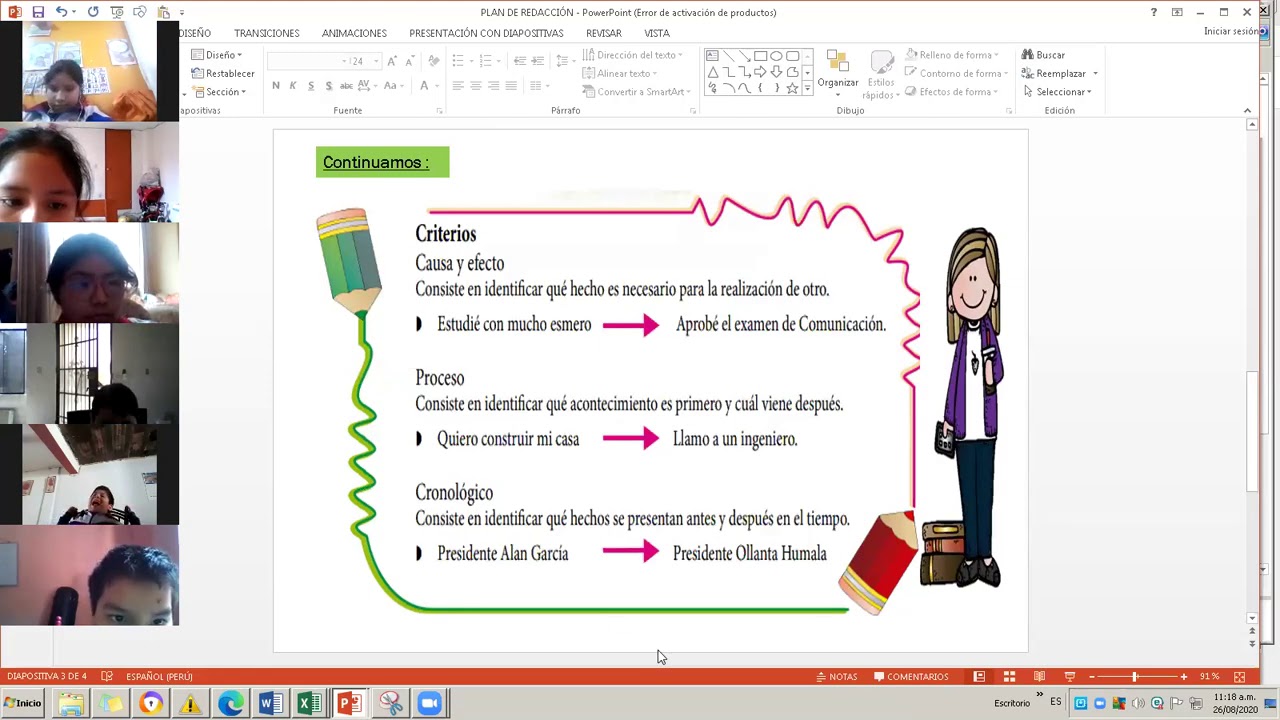
Task: Start slideshow from status bar icon
Action: [1069, 677]
